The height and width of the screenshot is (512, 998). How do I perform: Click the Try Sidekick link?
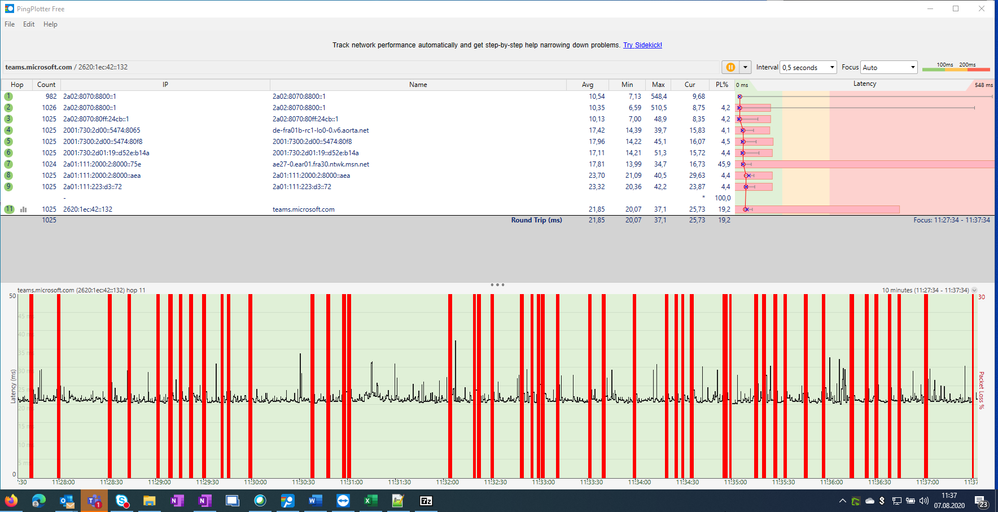point(642,45)
